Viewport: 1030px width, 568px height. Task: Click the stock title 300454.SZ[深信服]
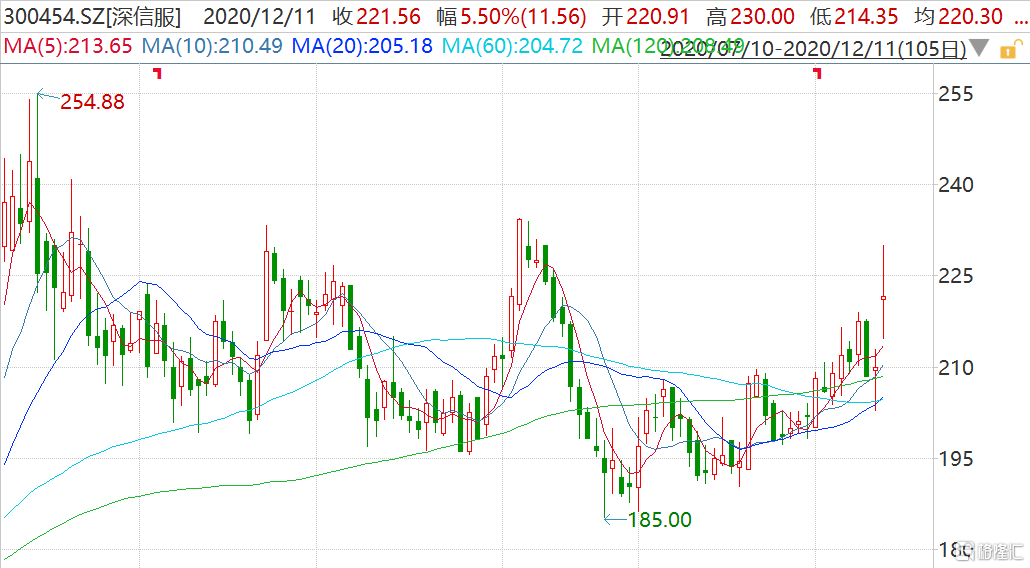(x=92, y=17)
